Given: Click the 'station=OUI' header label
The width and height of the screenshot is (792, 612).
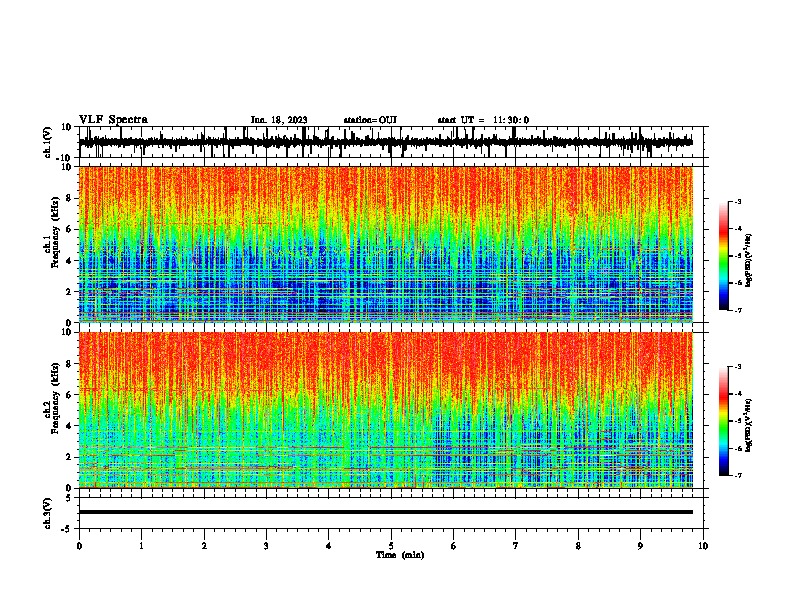Looking at the screenshot, I should click(x=370, y=120).
